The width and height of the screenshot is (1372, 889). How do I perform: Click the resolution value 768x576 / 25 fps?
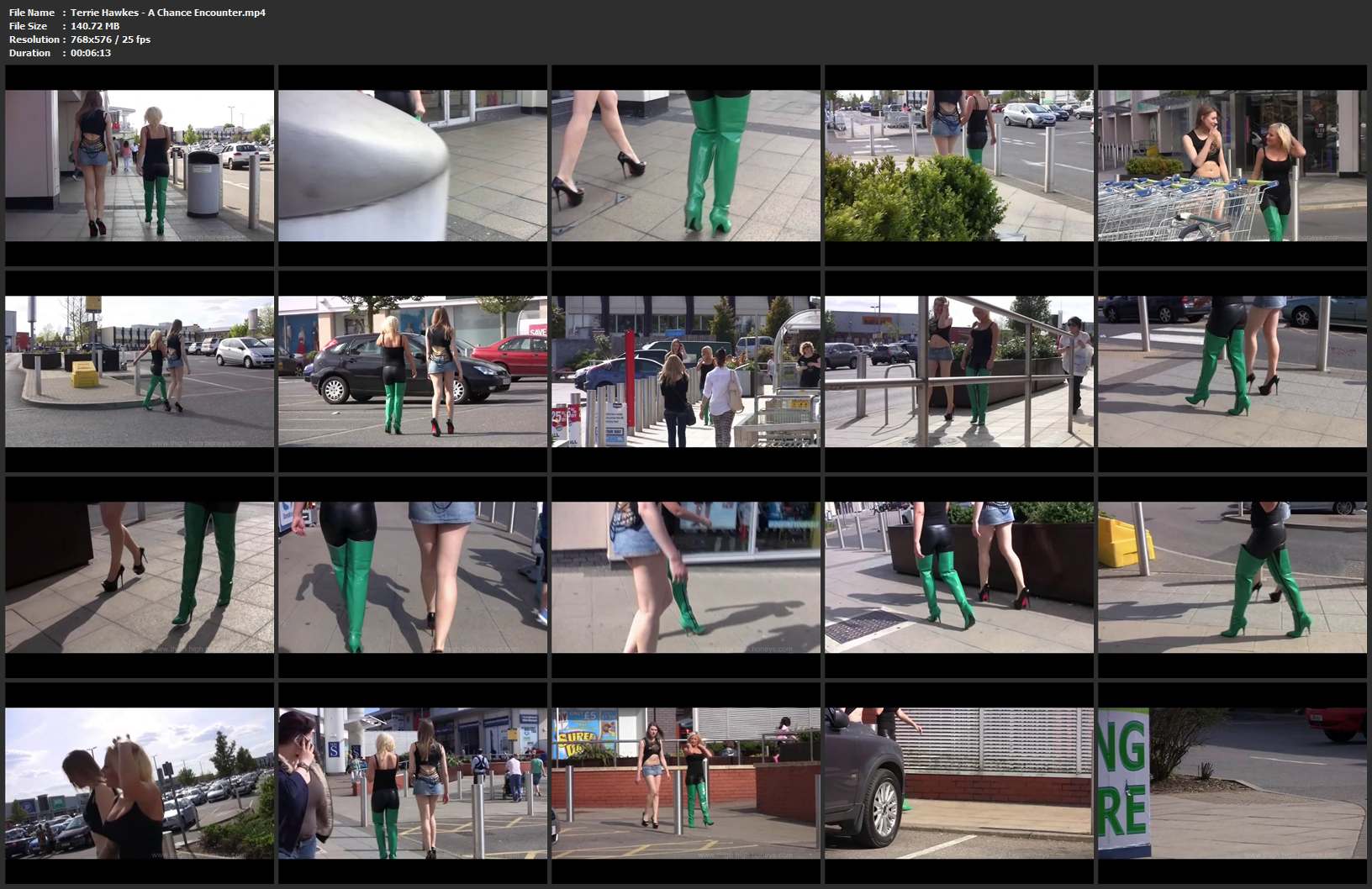pos(110,39)
